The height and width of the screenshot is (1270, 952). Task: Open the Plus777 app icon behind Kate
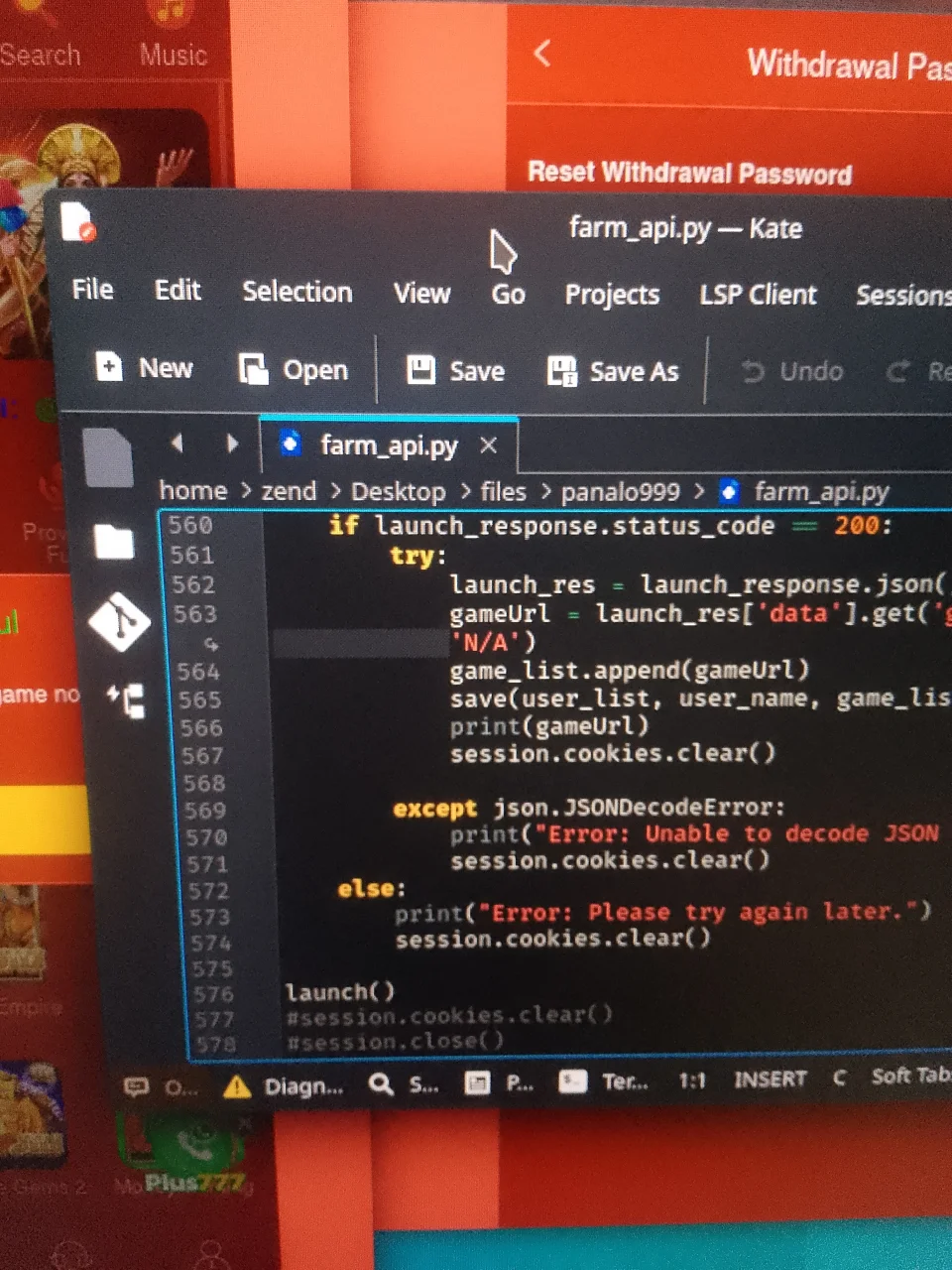click(x=188, y=1151)
